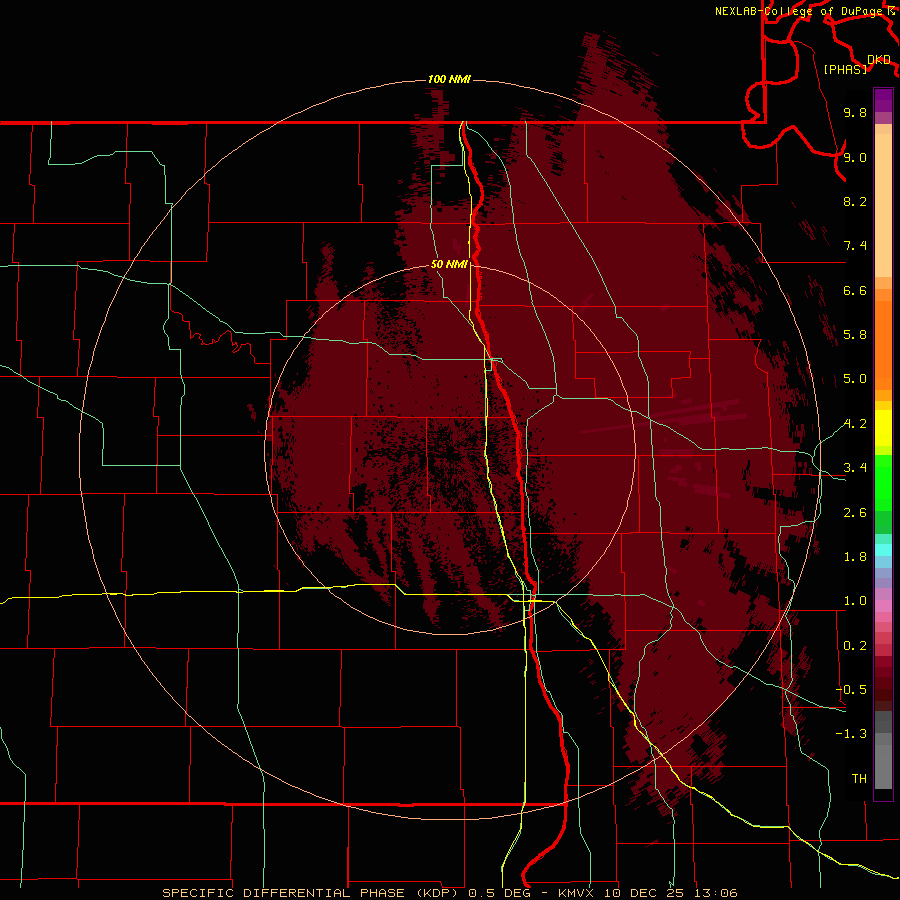Click the 100 NMI range ring label
Viewport: 900px width, 900px height.
tap(449, 79)
